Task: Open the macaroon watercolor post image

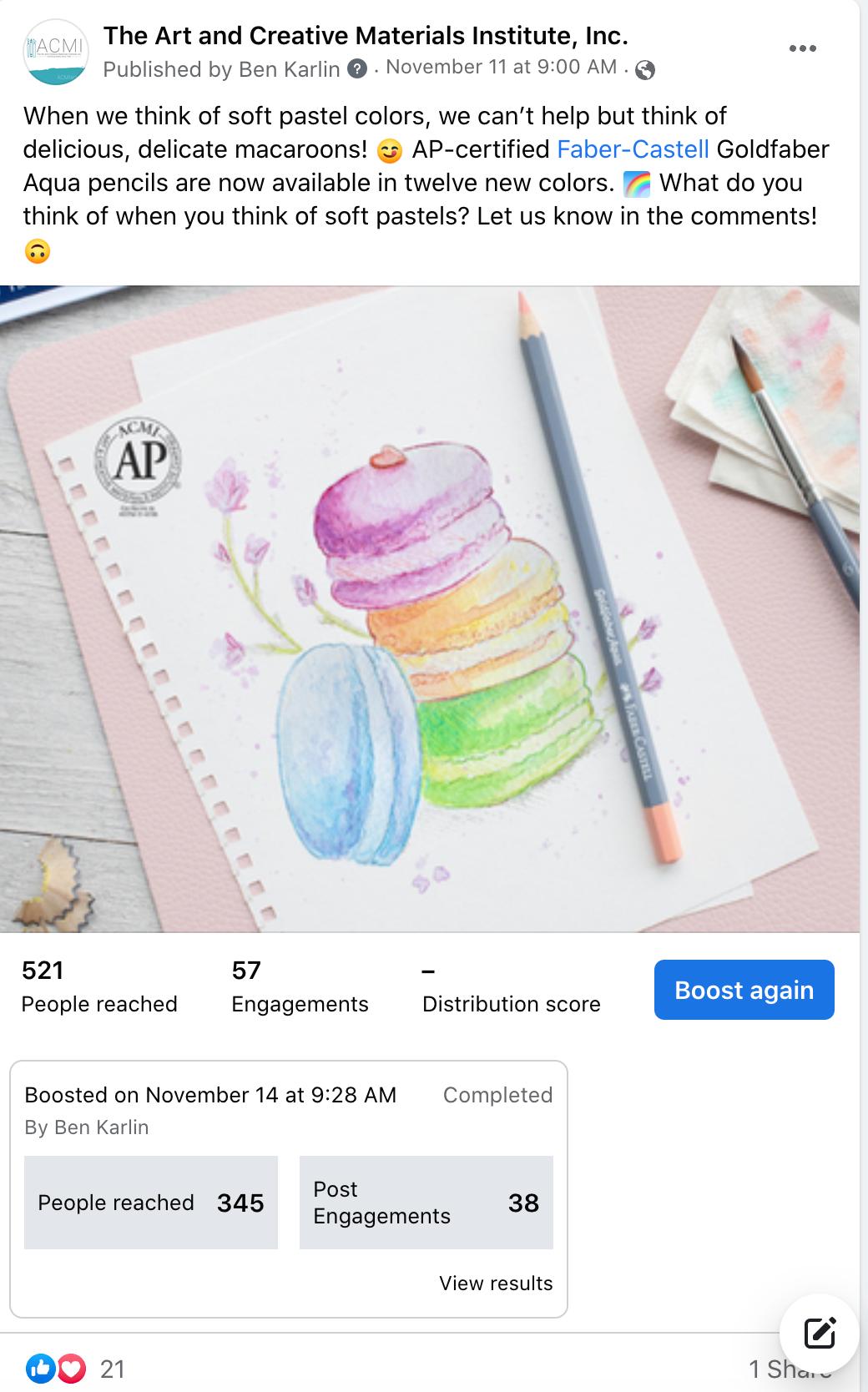Action: coord(430,608)
